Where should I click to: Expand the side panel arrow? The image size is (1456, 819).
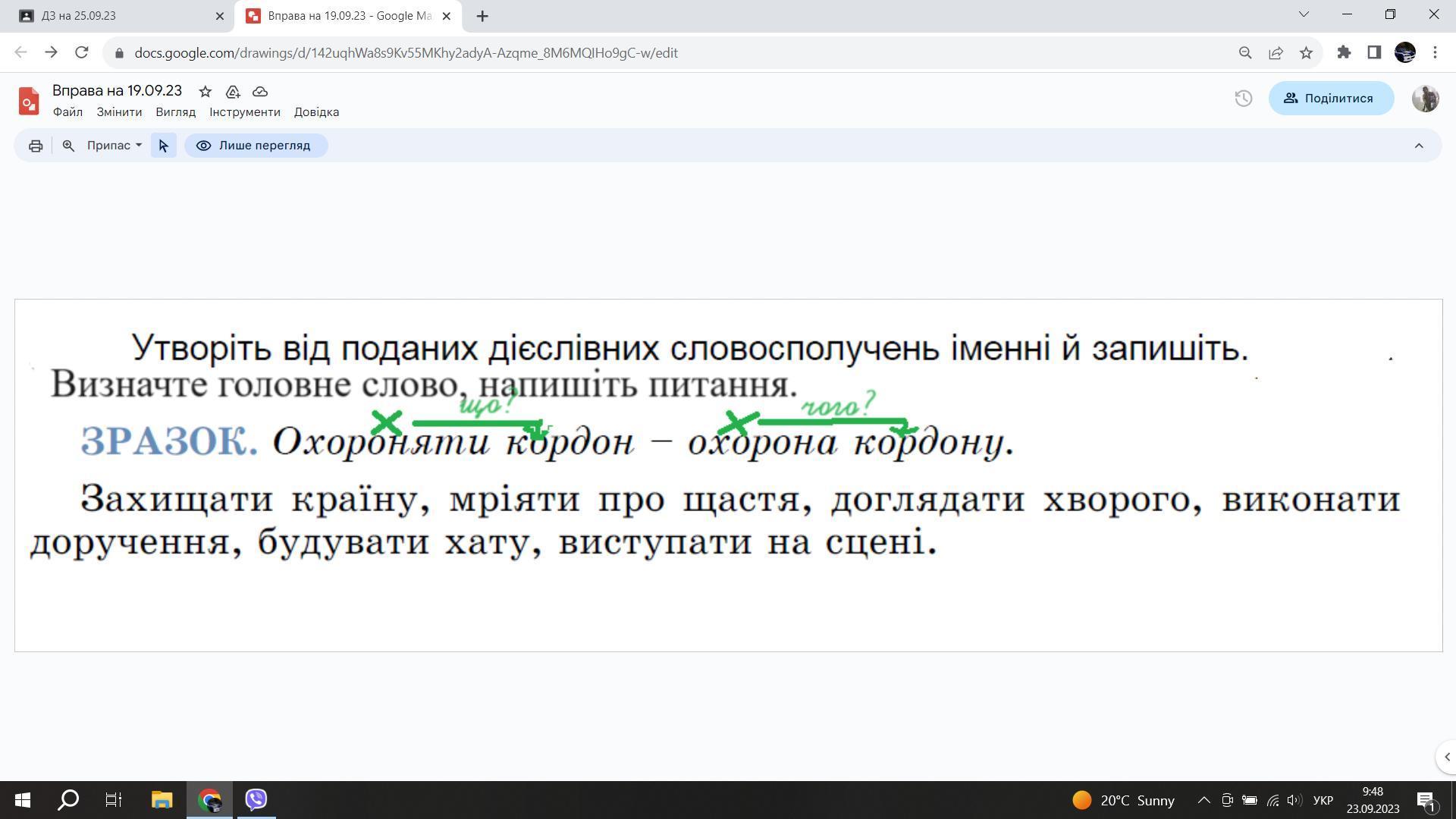(1447, 757)
